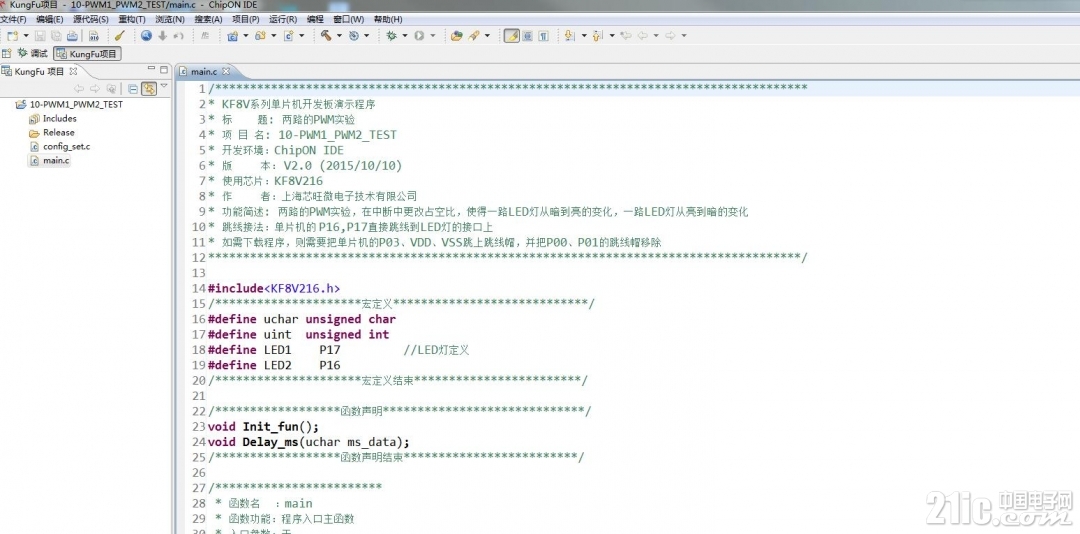1080x534 pixels.
Task: Click the Next Annotation yellow arrow icon
Action: 570,36
